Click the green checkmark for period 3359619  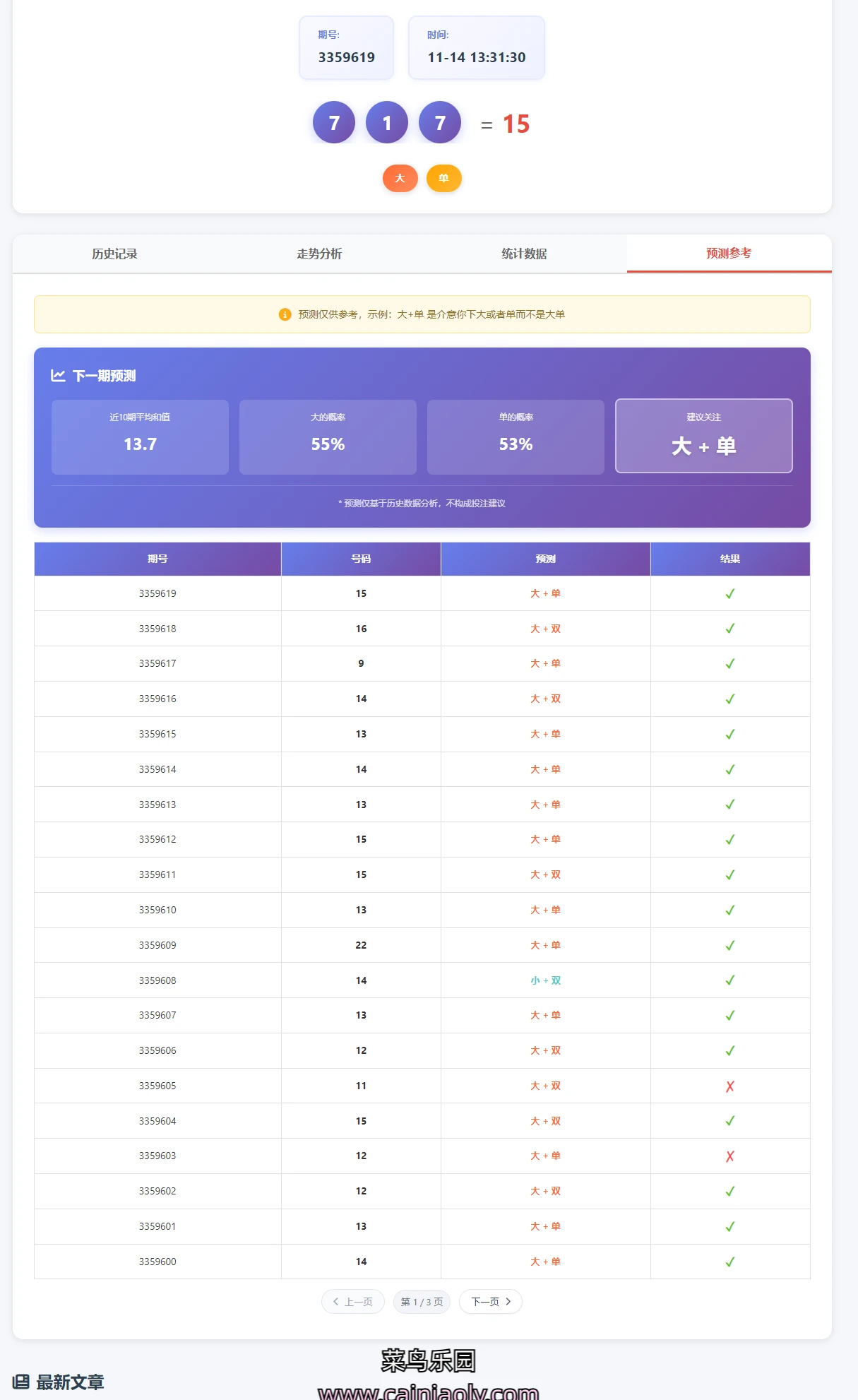[729, 593]
